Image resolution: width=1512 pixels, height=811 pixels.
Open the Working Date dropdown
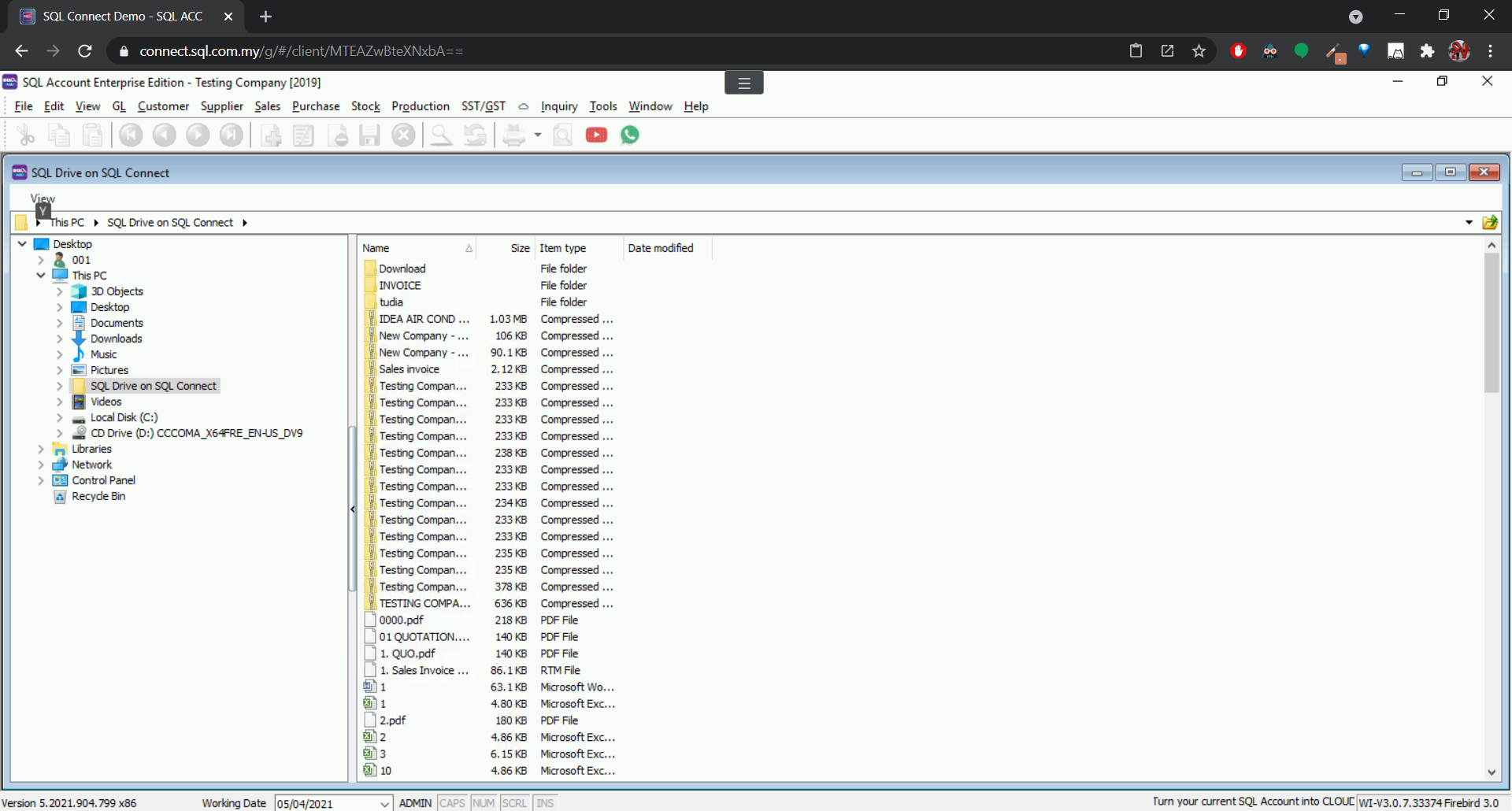click(384, 803)
